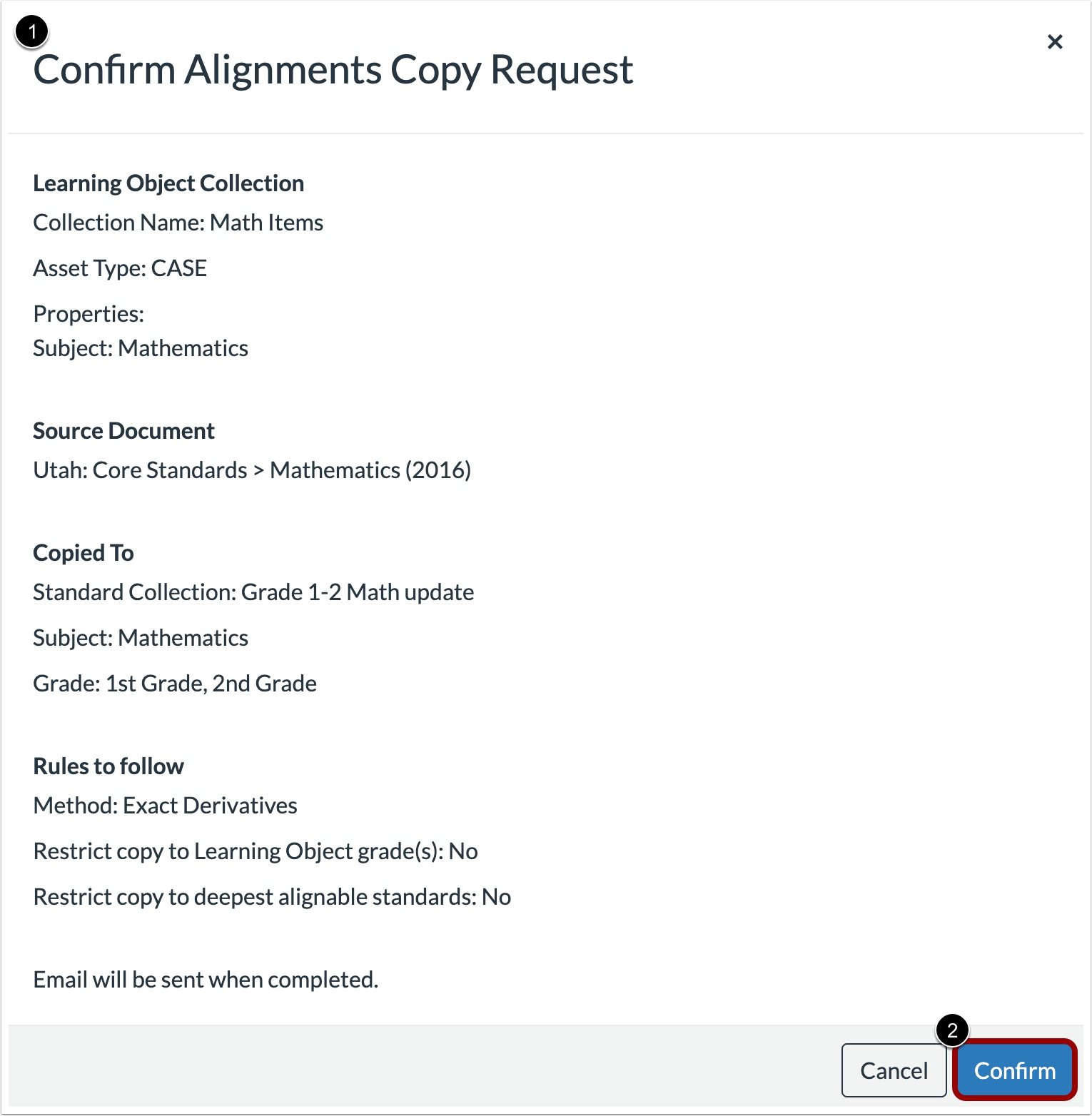Click the Cancel button
Viewport: 1092px width, 1116px height.
[x=894, y=1070]
